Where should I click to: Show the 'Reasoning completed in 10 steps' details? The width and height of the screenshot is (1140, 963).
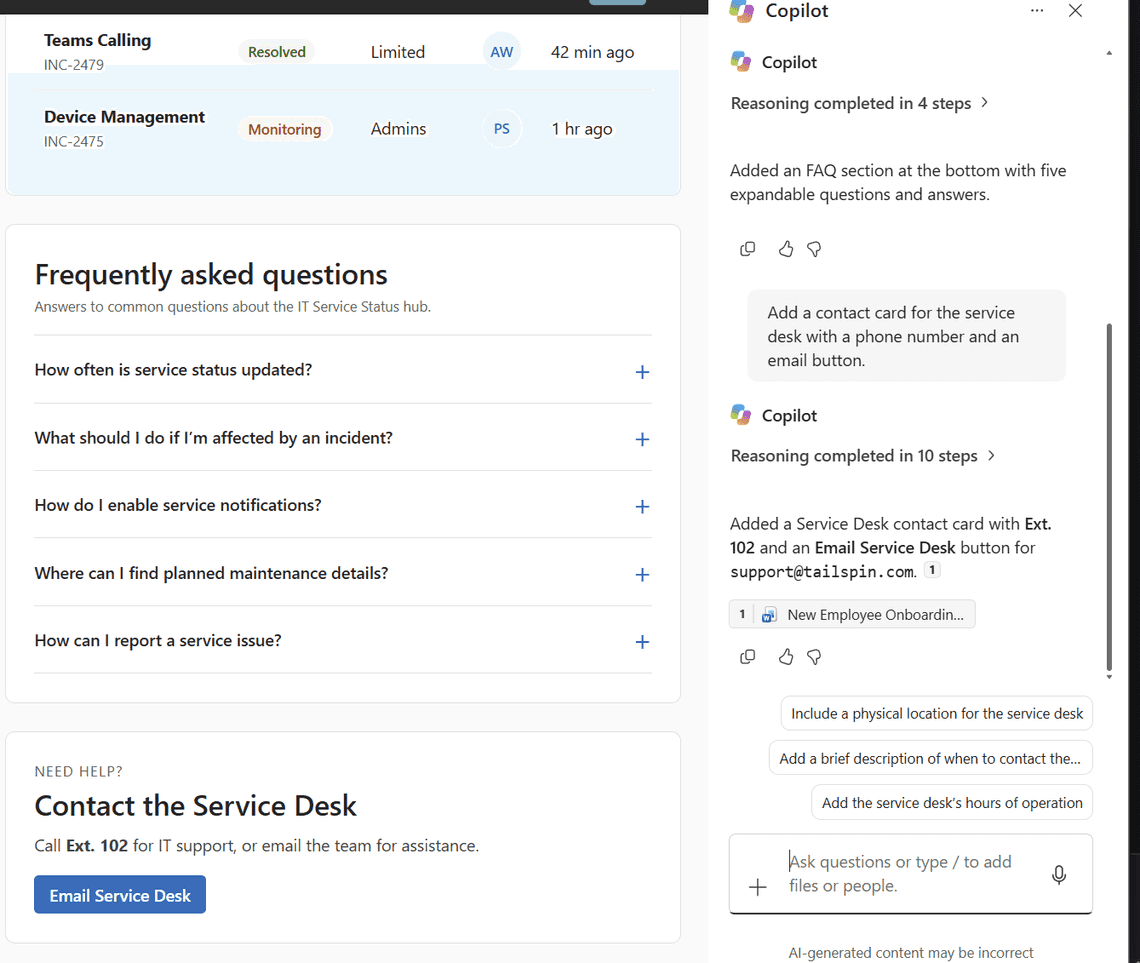point(863,456)
